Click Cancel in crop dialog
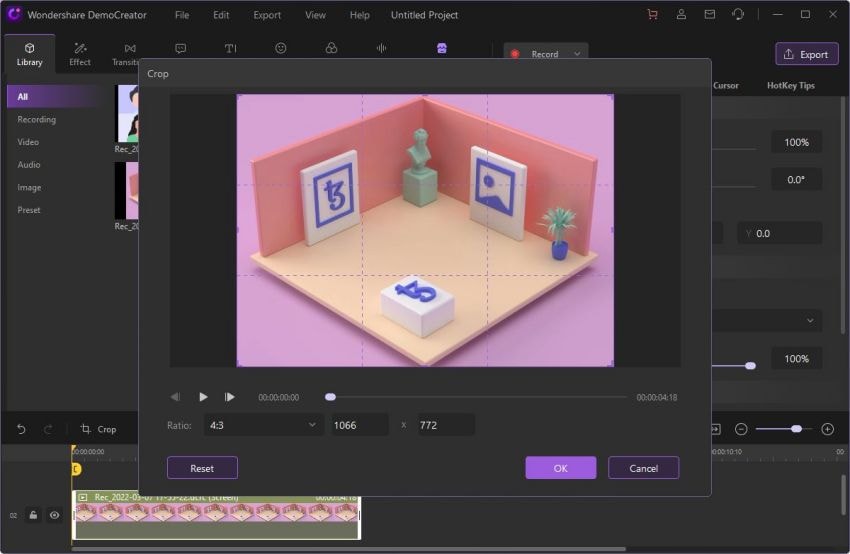This screenshot has height=554, width=850. pos(643,468)
